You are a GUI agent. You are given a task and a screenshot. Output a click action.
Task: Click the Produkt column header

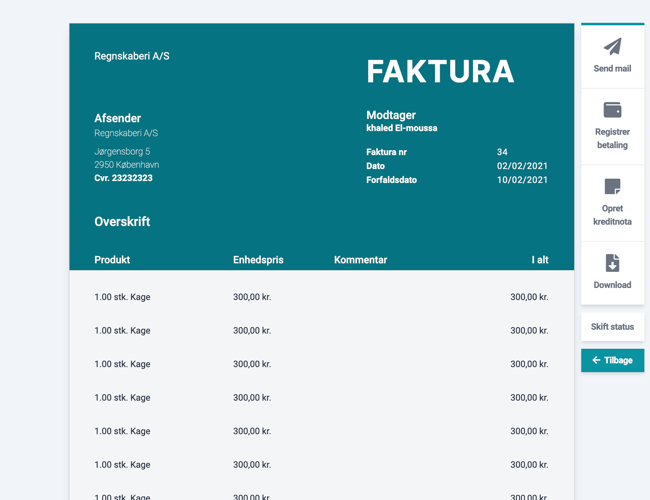tap(112, 260)
